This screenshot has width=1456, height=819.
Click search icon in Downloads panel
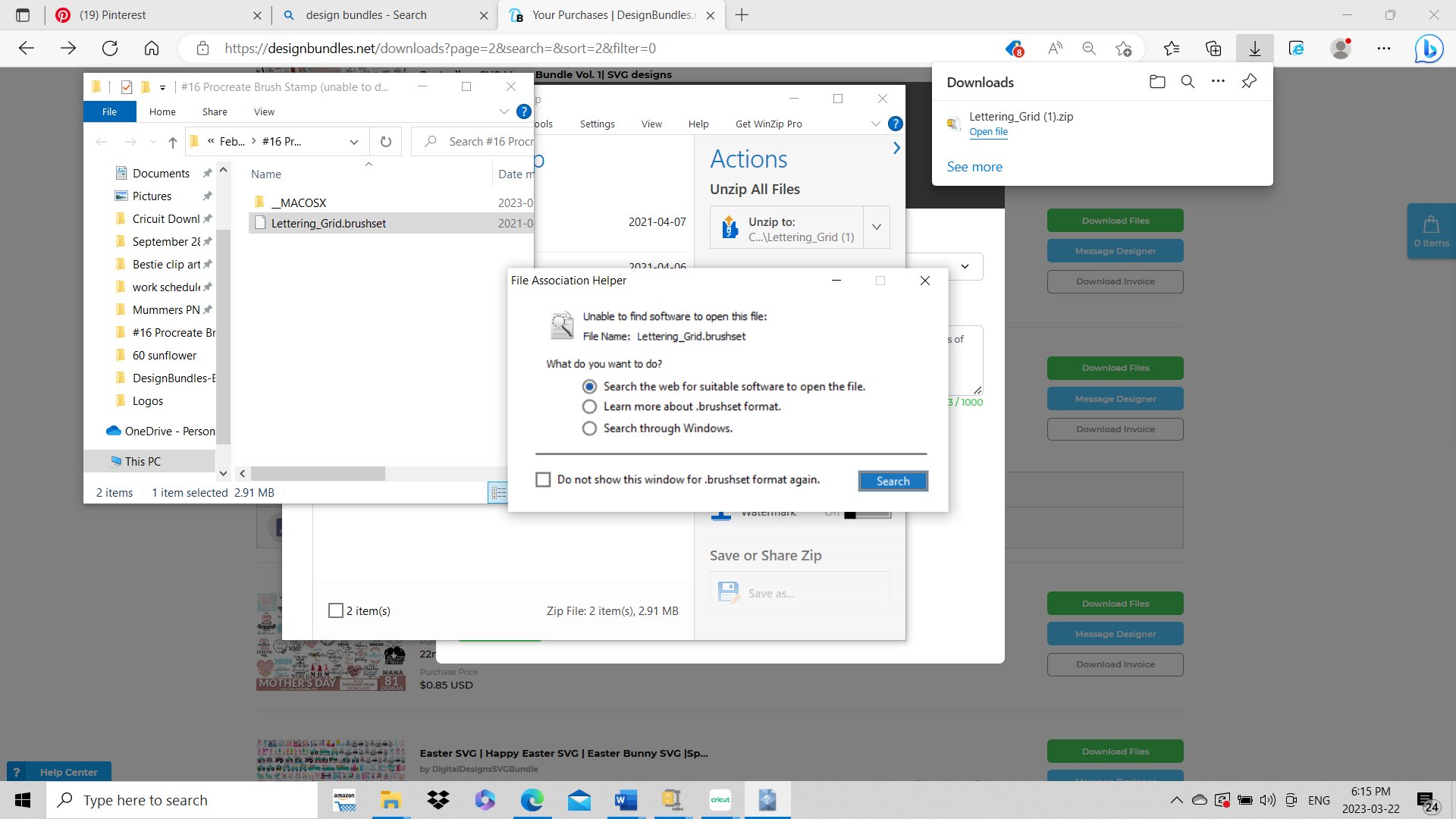pyautogui.click(x=1188, y=82)
